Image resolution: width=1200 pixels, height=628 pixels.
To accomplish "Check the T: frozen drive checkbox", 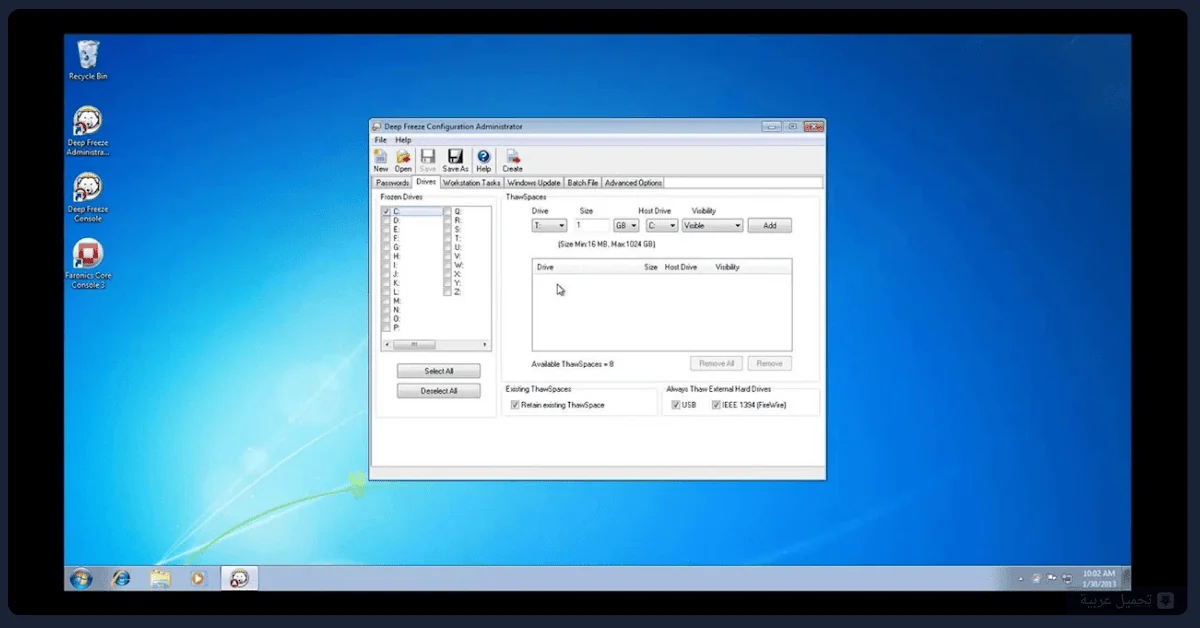I will click(448, 238).
